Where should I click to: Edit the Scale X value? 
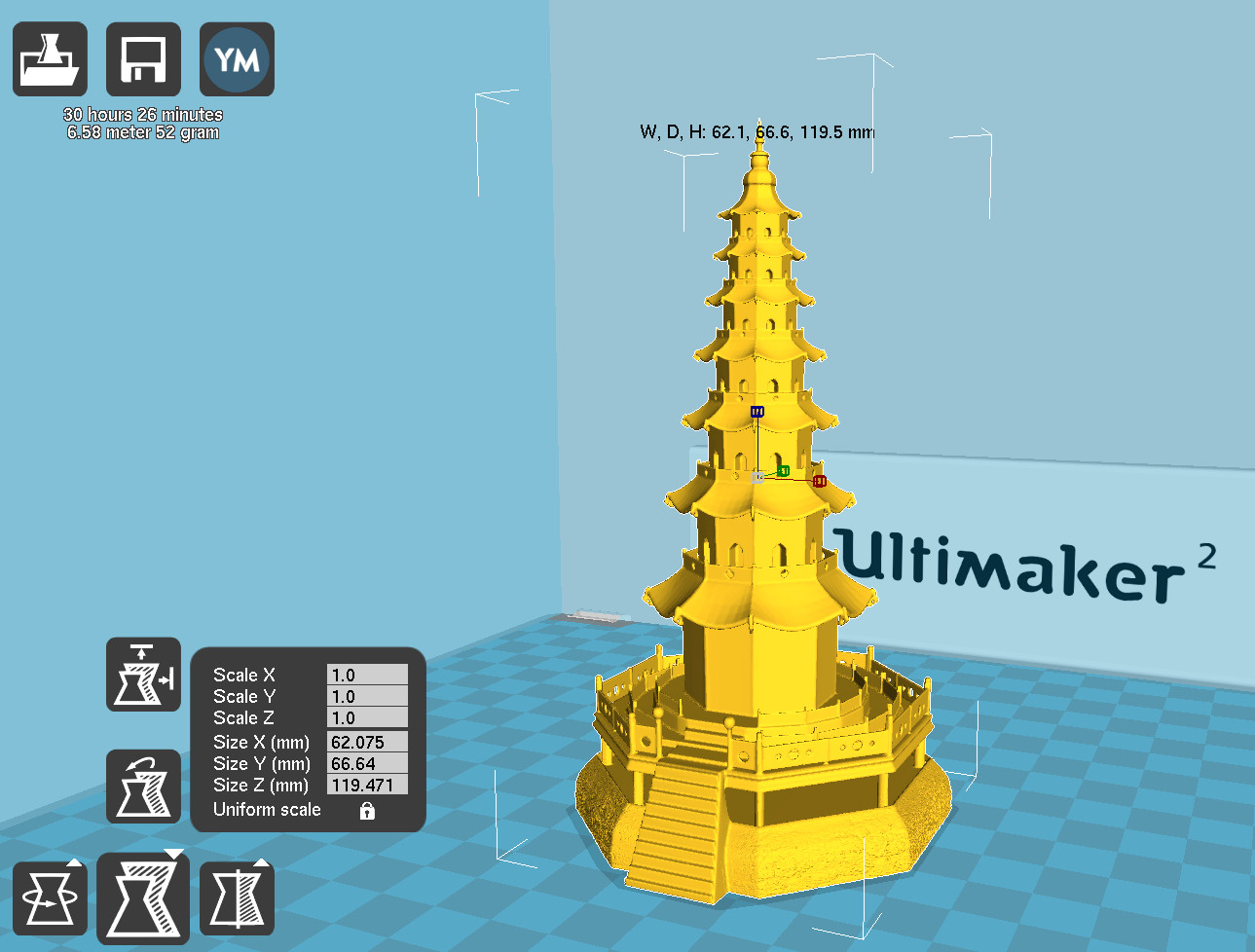[367, 675]
